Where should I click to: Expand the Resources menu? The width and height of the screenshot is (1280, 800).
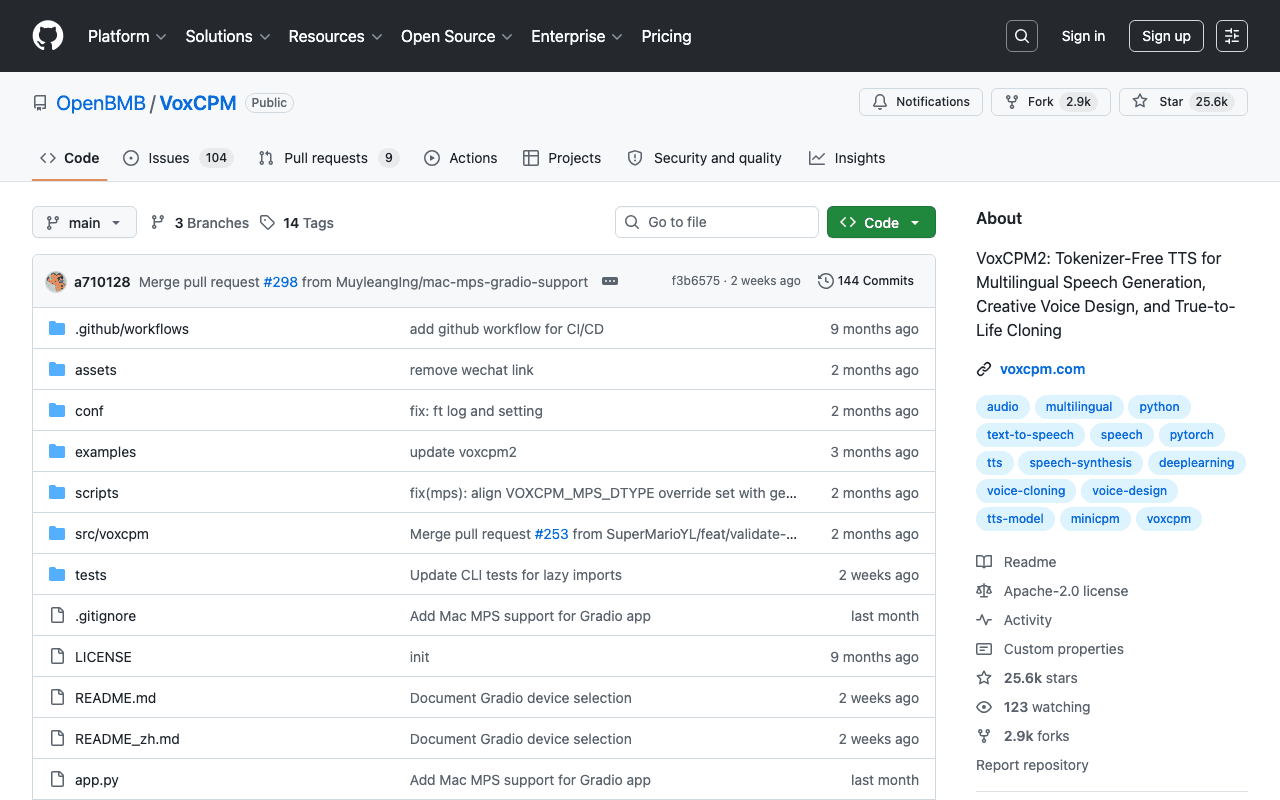pyautogui.click(x=335, y=36)
